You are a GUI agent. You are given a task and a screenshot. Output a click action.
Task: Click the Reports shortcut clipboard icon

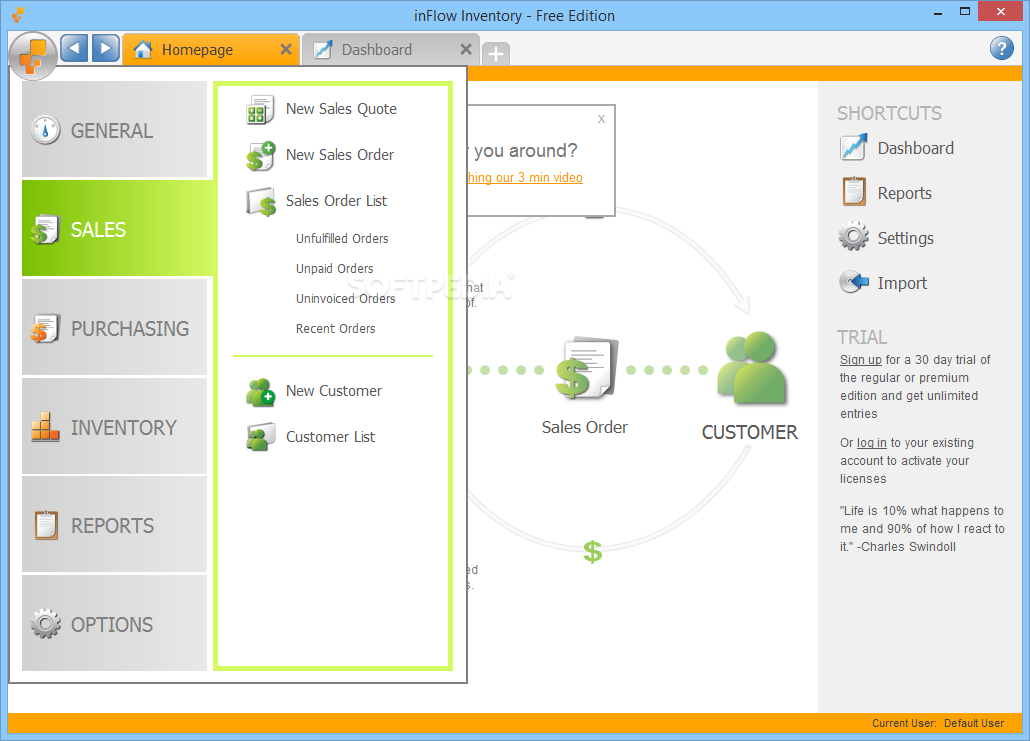pos(854,192)
